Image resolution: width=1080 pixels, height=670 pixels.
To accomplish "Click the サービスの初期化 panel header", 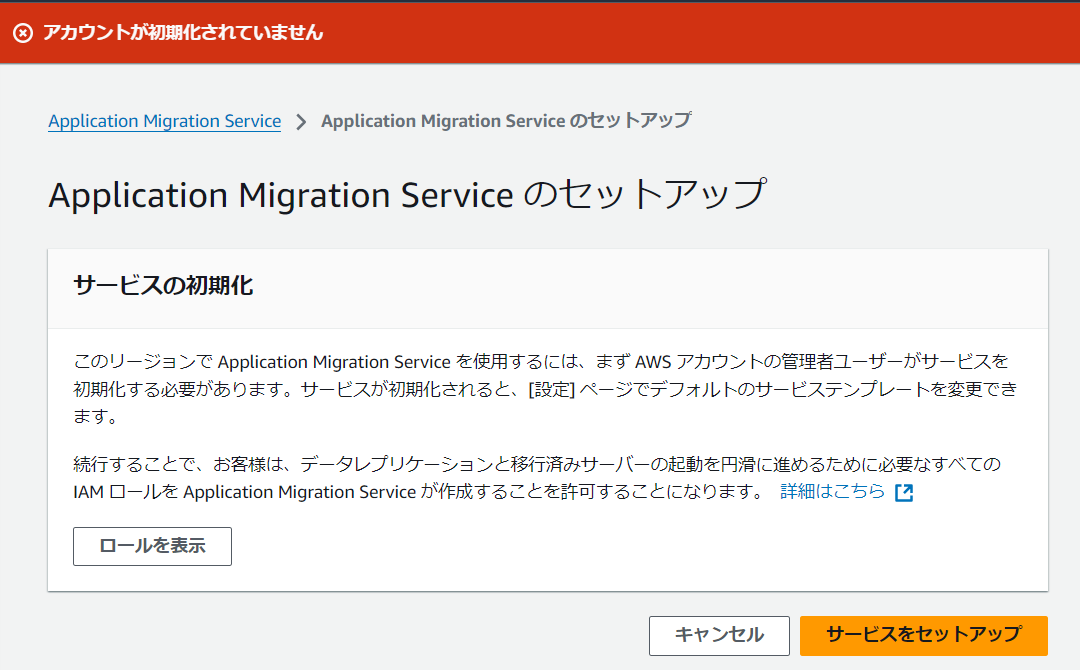I will click(163, 286).
